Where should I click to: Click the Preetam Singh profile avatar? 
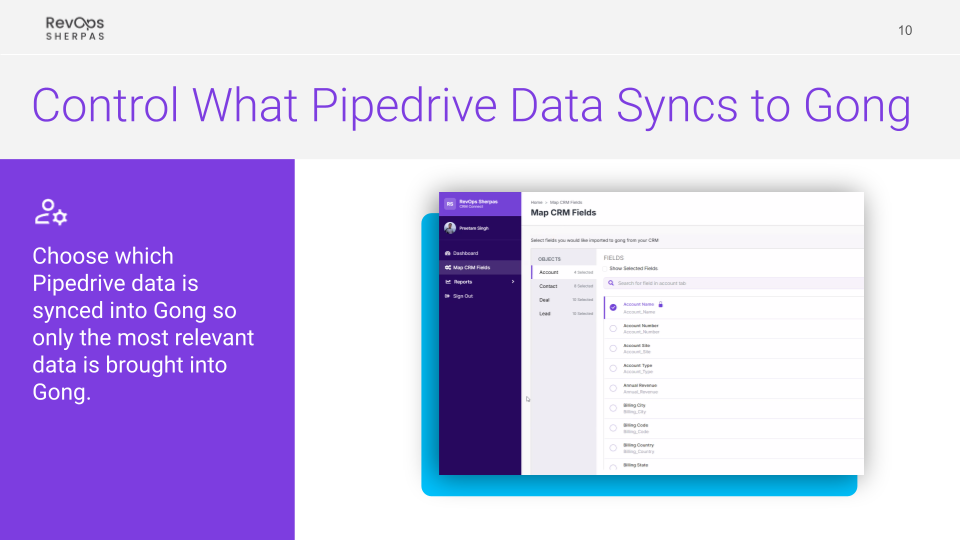point(450,228)
